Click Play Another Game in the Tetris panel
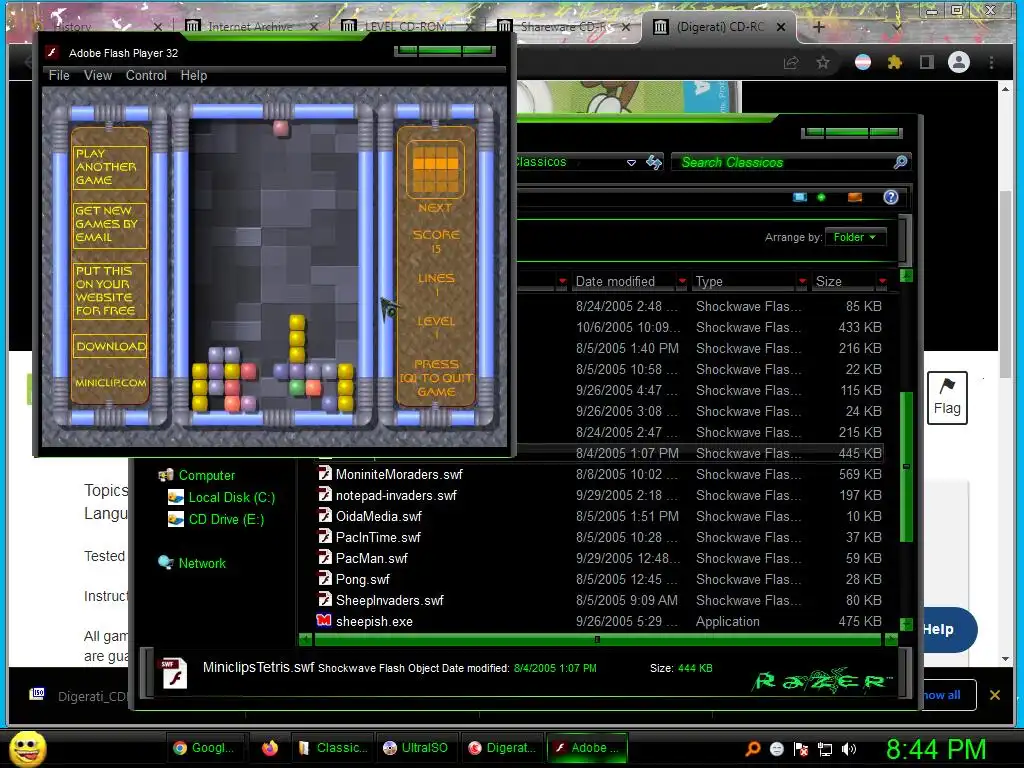Viewport: 1024px width, 768px height. click(x=109, y=167)
